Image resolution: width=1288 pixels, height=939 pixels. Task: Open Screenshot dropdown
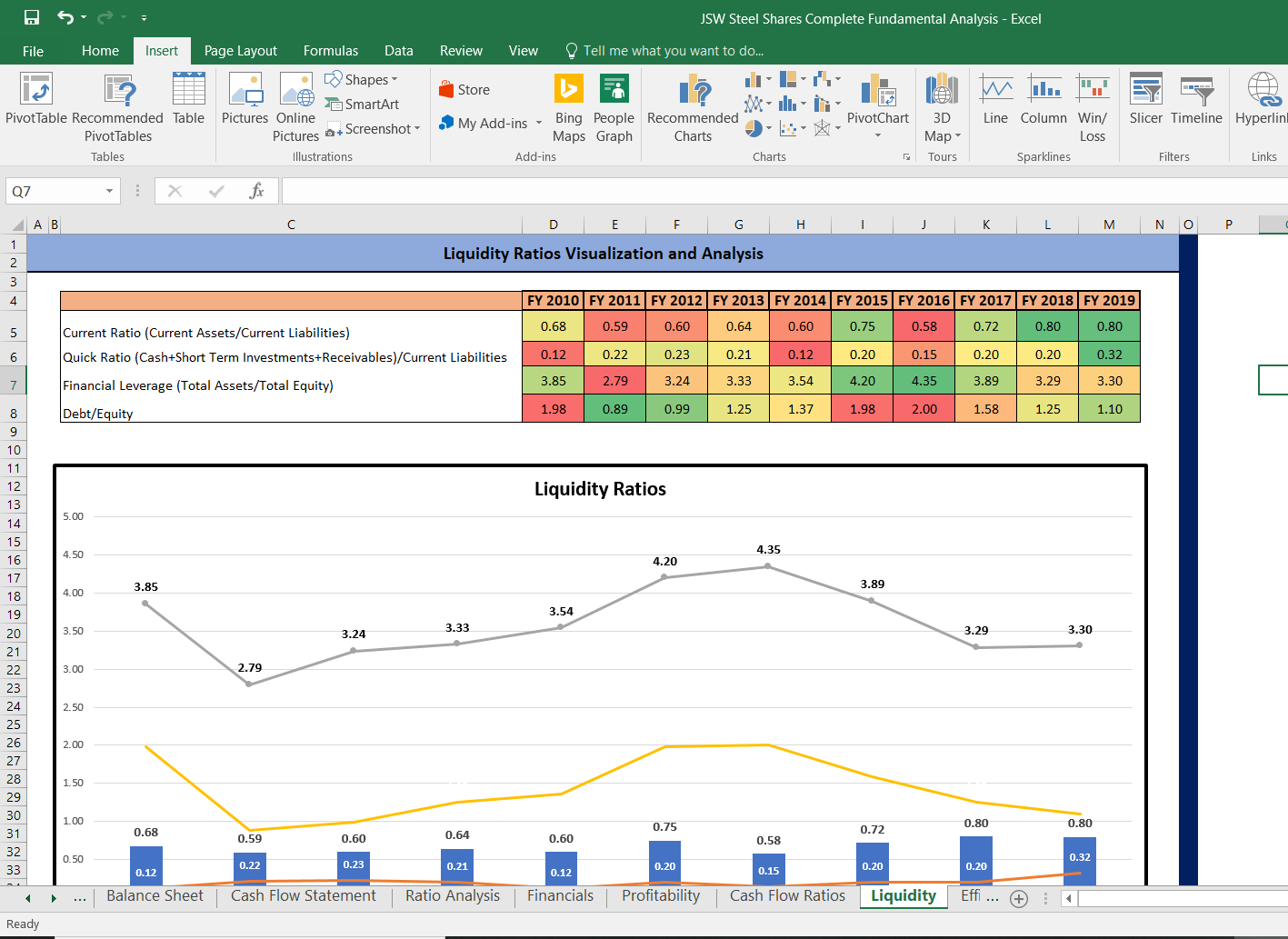tap(374, 129)
